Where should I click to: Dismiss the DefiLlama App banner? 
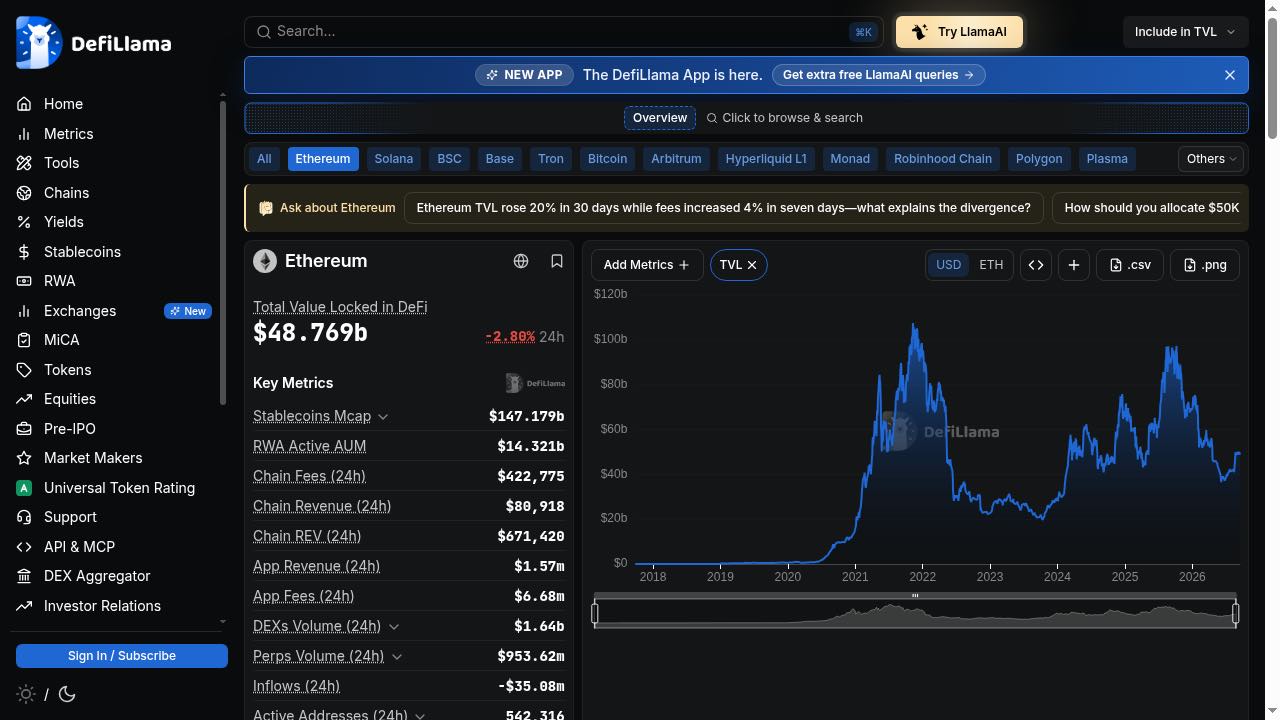(1230, 75)
